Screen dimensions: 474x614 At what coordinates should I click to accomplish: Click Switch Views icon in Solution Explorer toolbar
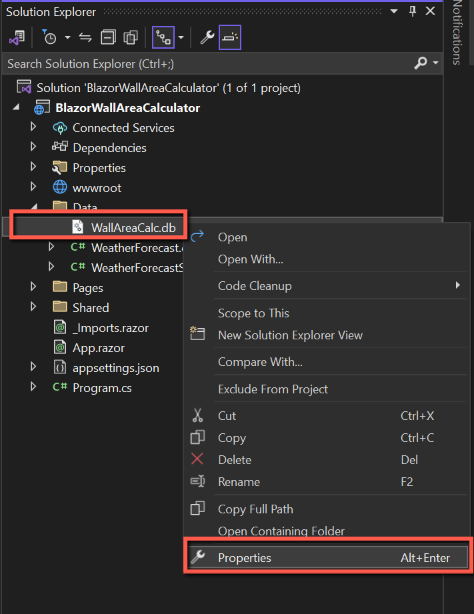(x=17, y=38)
